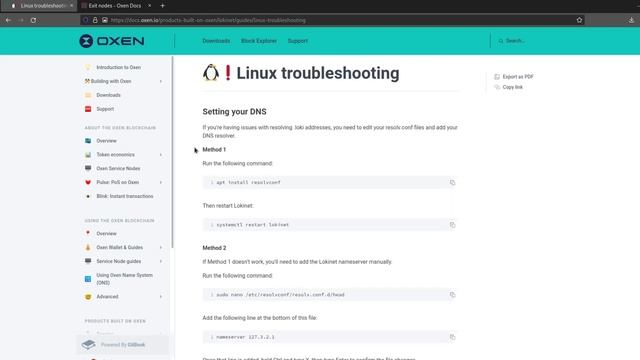Click the Downloads folder icon in sidebar
This screenshot has height=360, width=640.
[x=88, y=95]
